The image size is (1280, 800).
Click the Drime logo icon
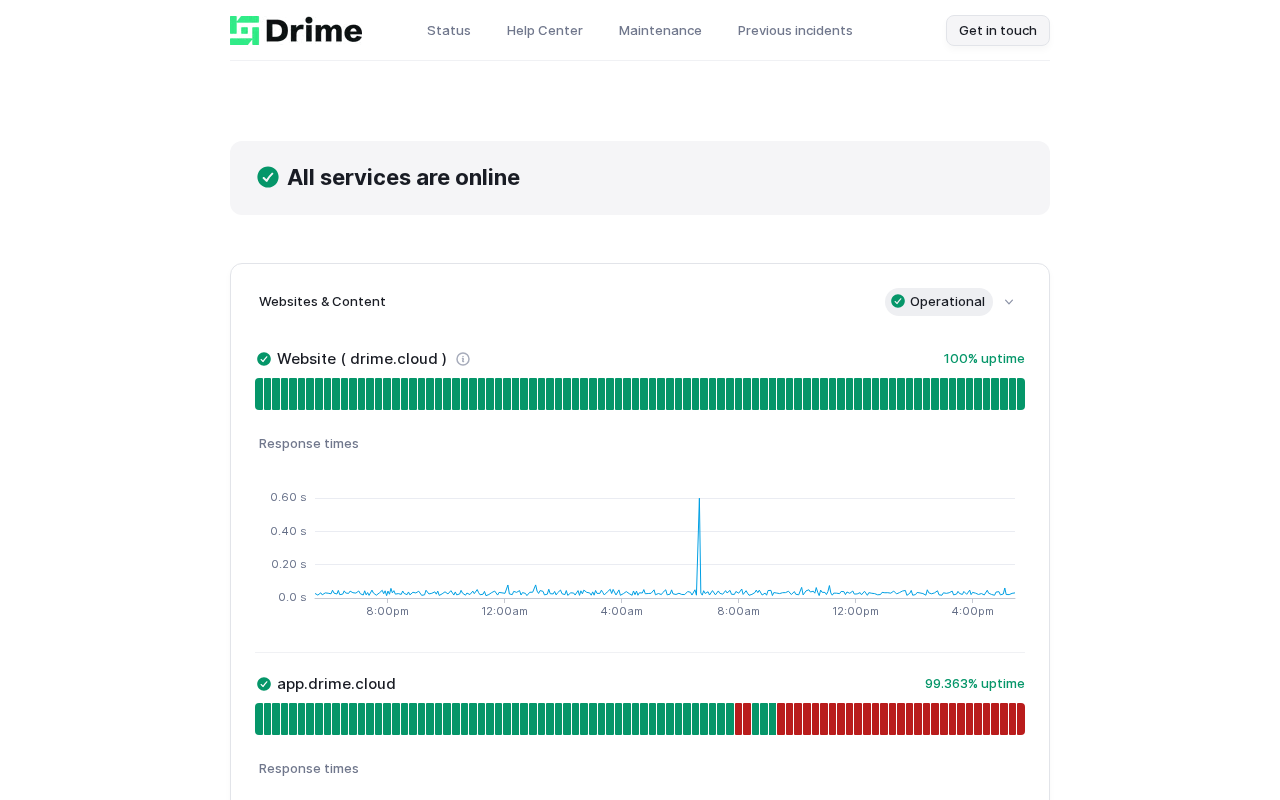[x=245, y=30]
